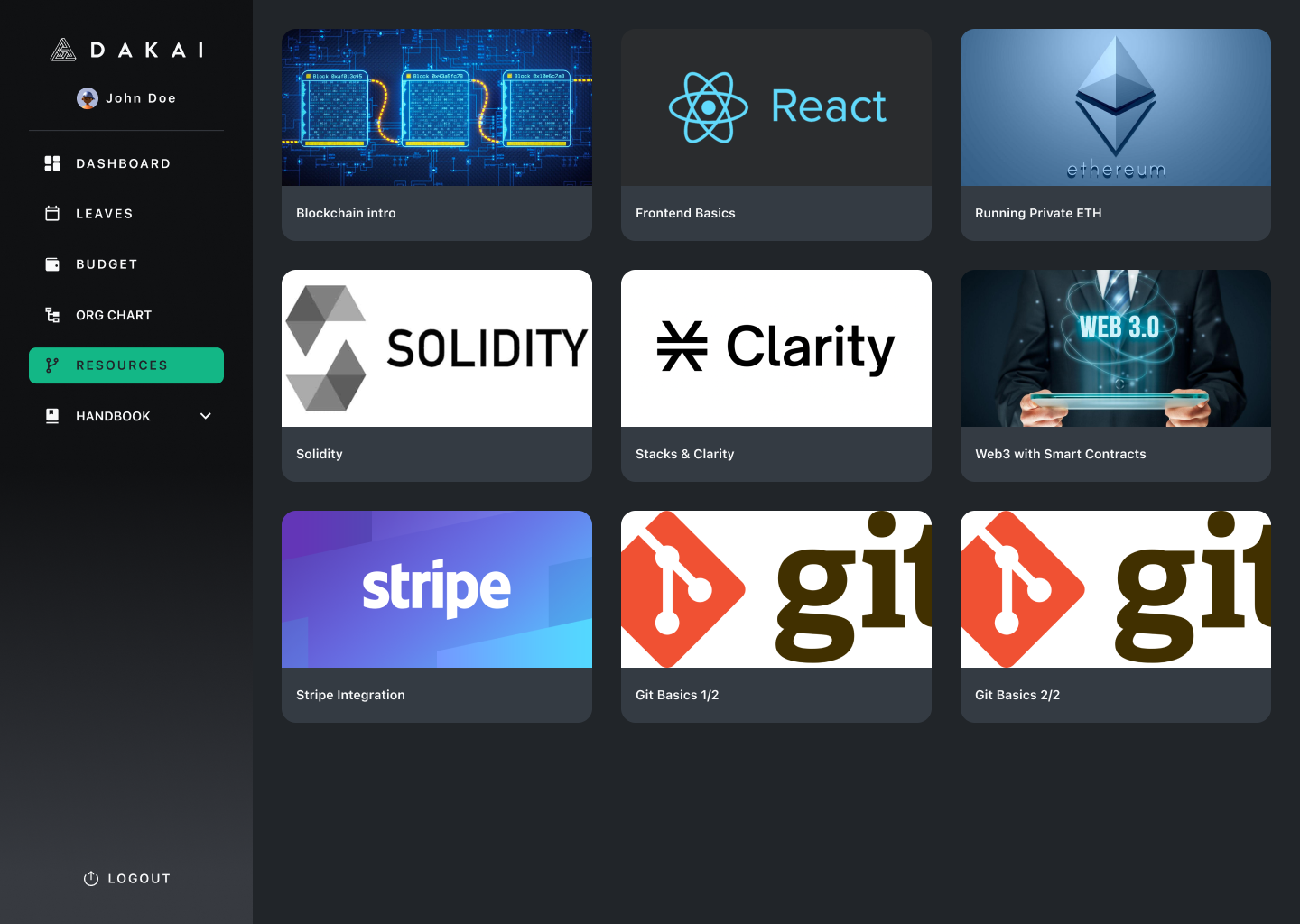Open the Handbook menu label
Screen dimensions: 1300x924
point(113,416)
